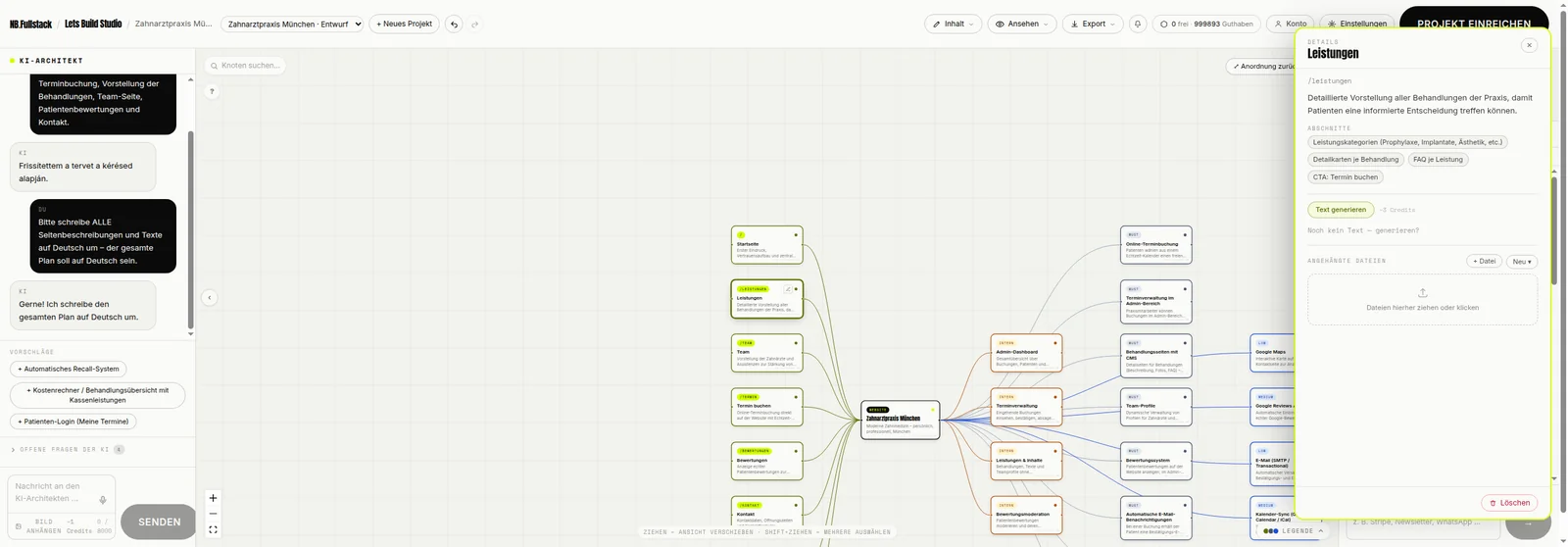Click the FAQ je Leistung chip

(x=1438, y=159)
